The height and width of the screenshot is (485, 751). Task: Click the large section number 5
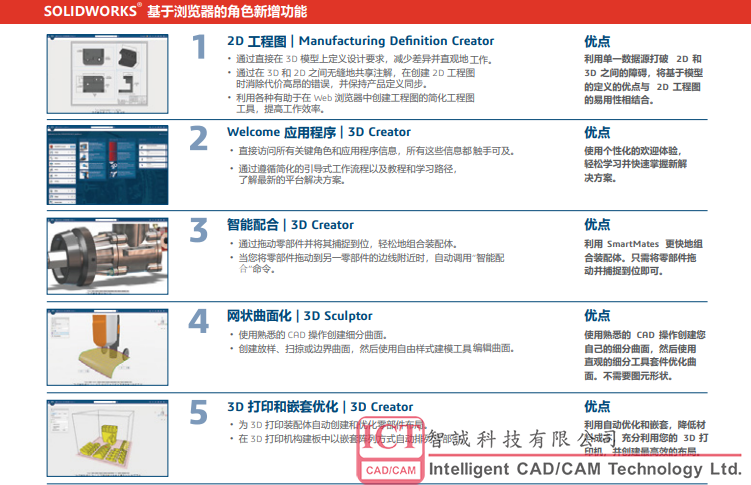[x=199, y=413]
